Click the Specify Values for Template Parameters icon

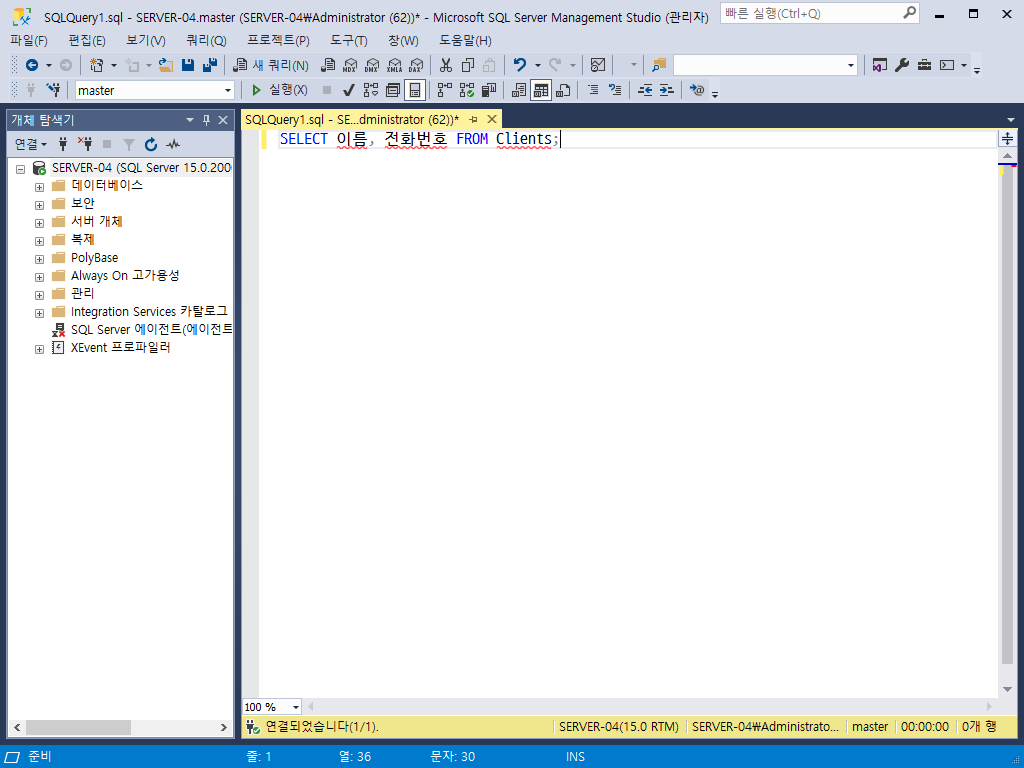click(697, 90)
